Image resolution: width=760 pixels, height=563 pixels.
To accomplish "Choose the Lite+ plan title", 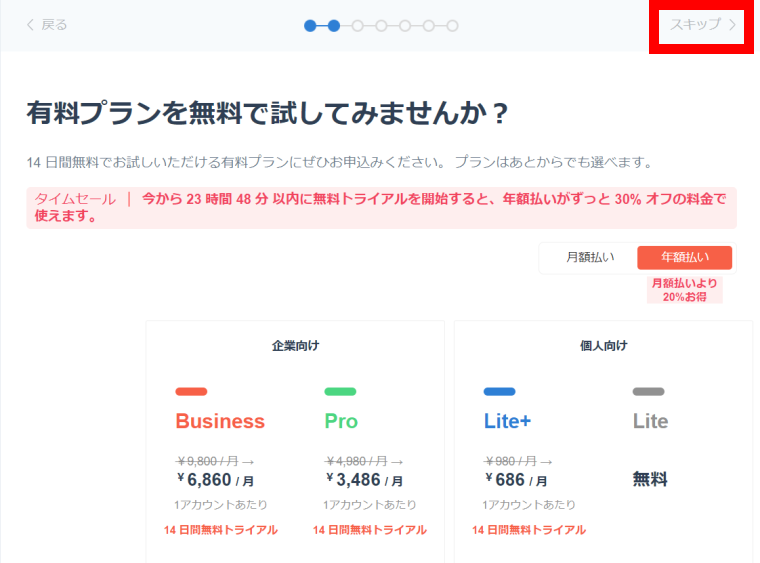I will tap(508, 421).
